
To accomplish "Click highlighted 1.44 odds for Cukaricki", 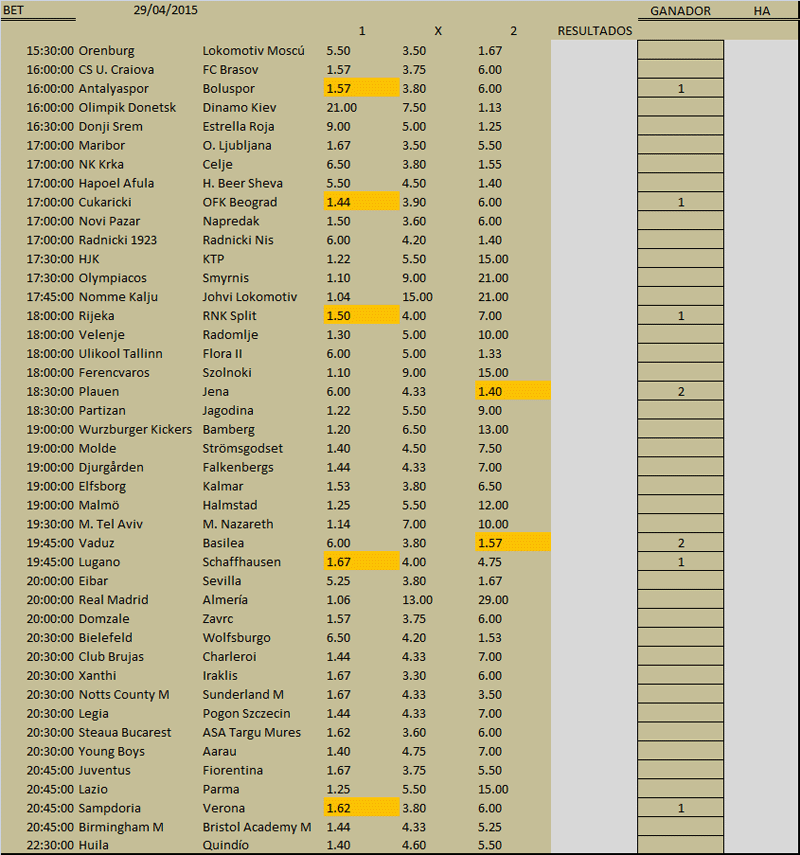I will [362, 202].
